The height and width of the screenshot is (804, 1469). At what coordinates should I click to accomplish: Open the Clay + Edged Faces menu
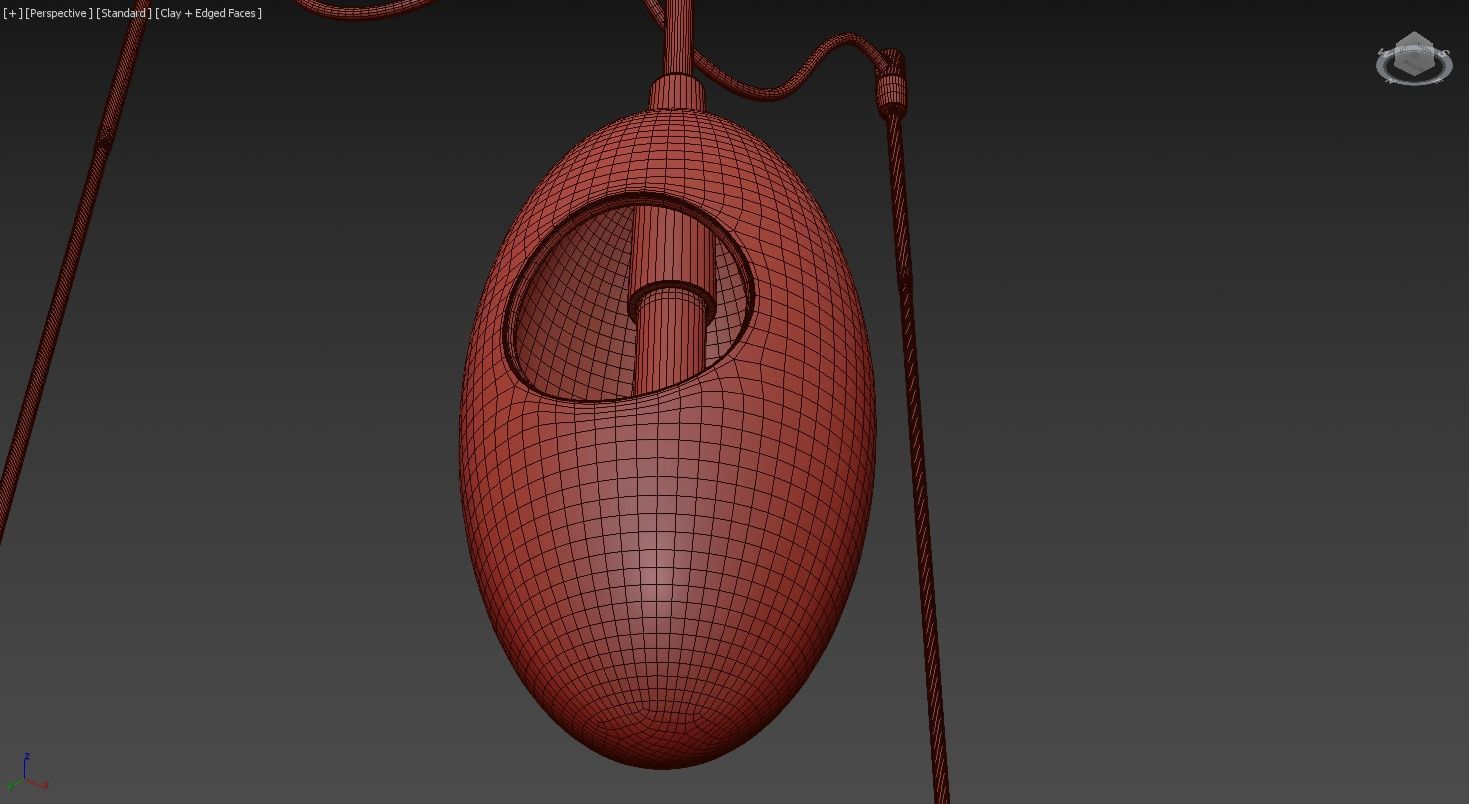(x=209, y=13)
